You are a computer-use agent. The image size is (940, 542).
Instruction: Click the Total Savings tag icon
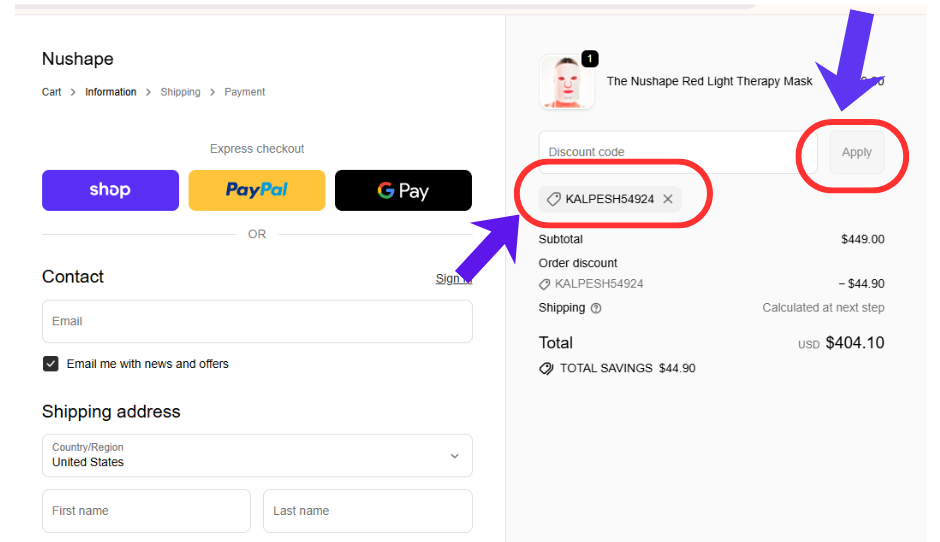point(546,368)
